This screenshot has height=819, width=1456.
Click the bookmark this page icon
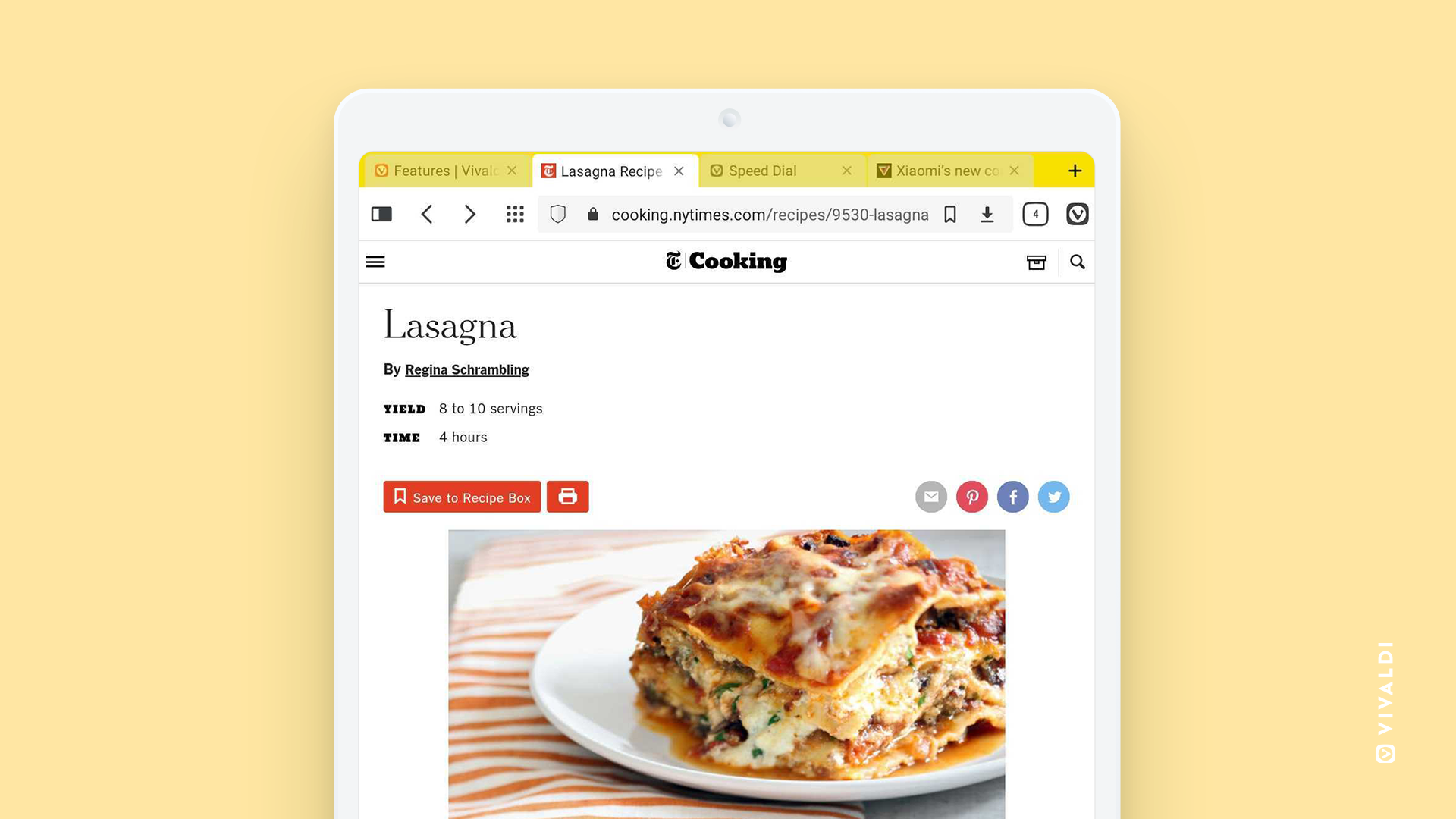[x=949, y=214]
